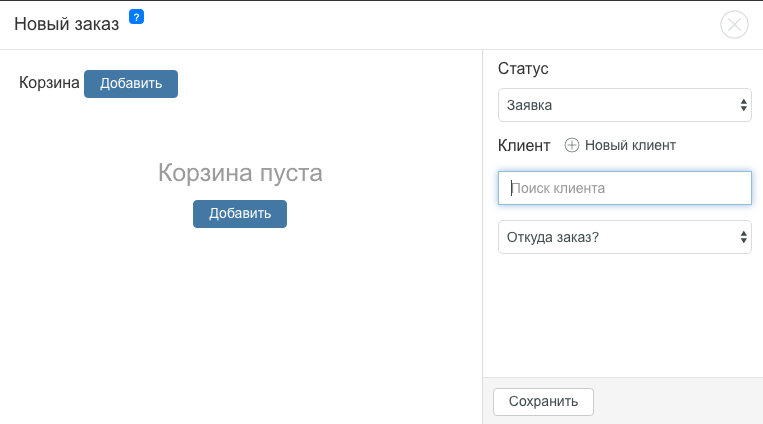Image resolution: width=763 pixels, height=424 pixels.
Task: Click the plus circle icon beside Новый клиент
Action: coord(572,145)
